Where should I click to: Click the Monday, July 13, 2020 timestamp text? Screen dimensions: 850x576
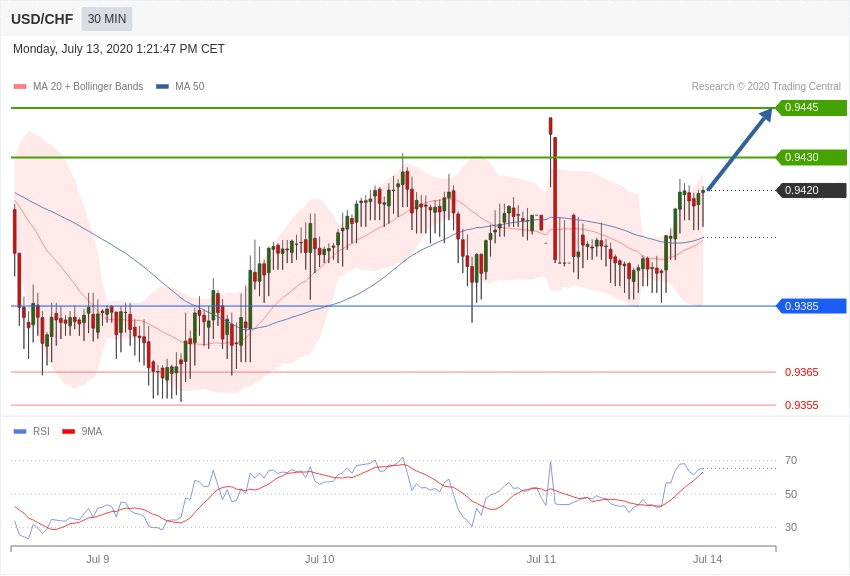pos(119,49)
